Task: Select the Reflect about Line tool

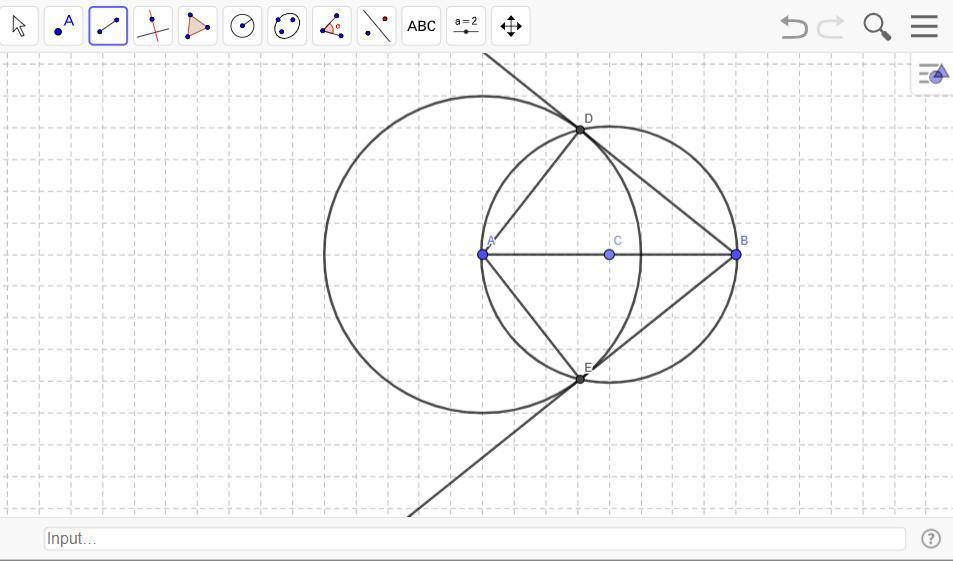Action: [376, 26]
